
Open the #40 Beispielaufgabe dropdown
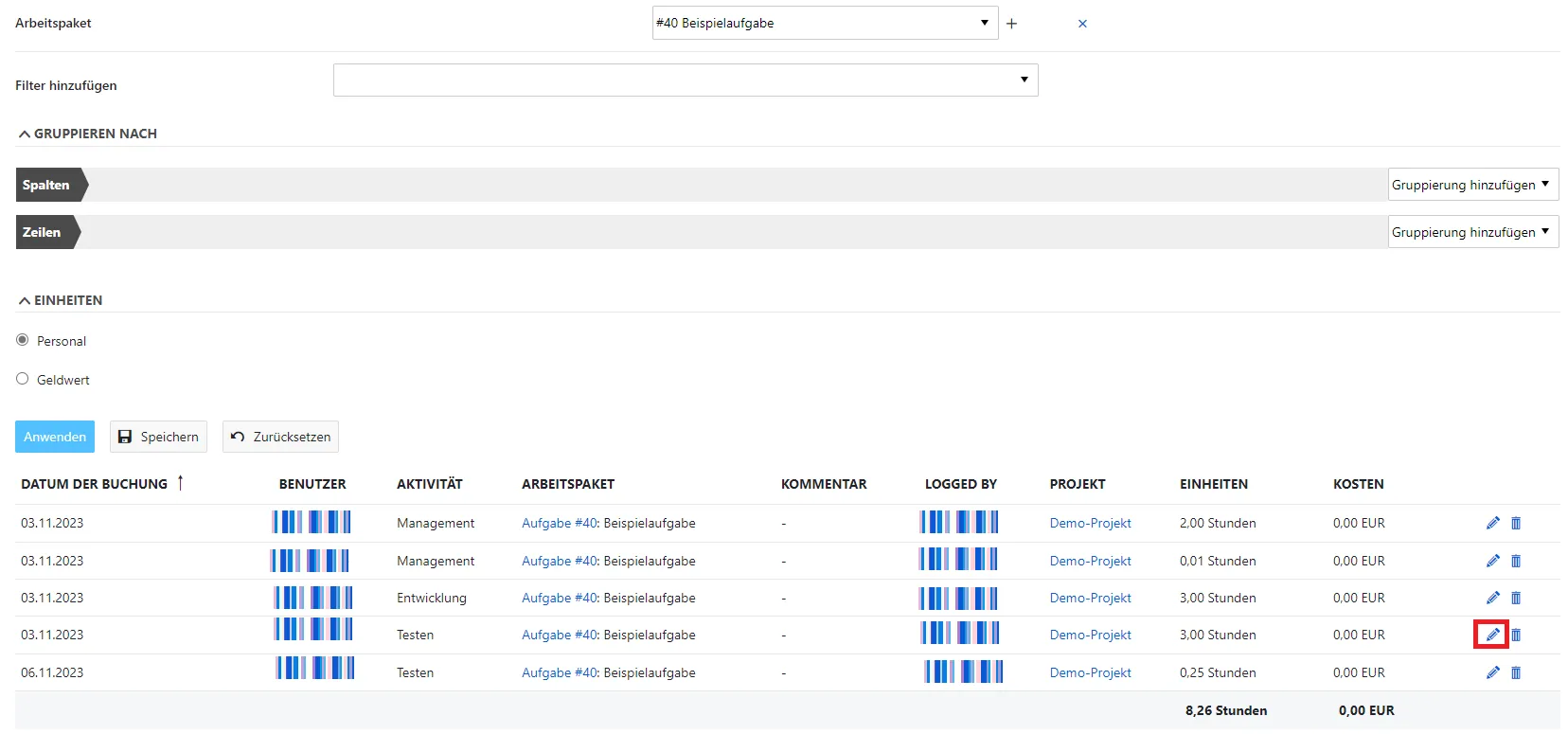click(824, 23)
